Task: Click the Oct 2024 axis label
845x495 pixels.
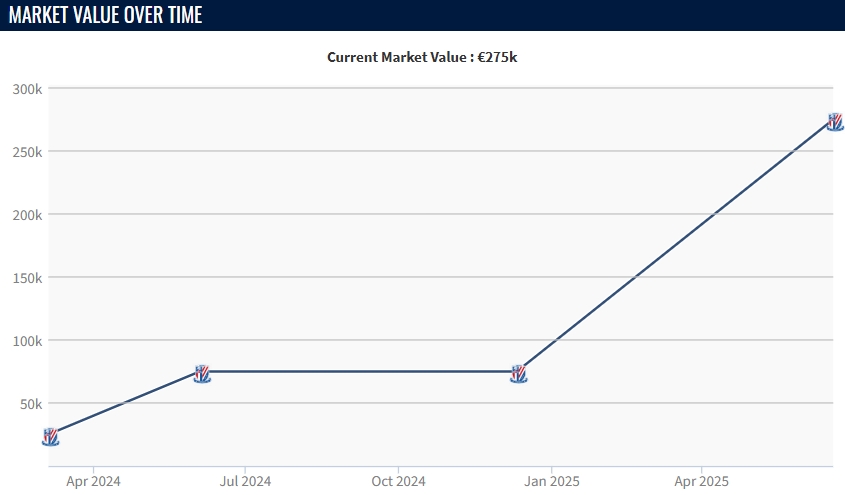Action: pyautogui.click(x=398, y=481)
